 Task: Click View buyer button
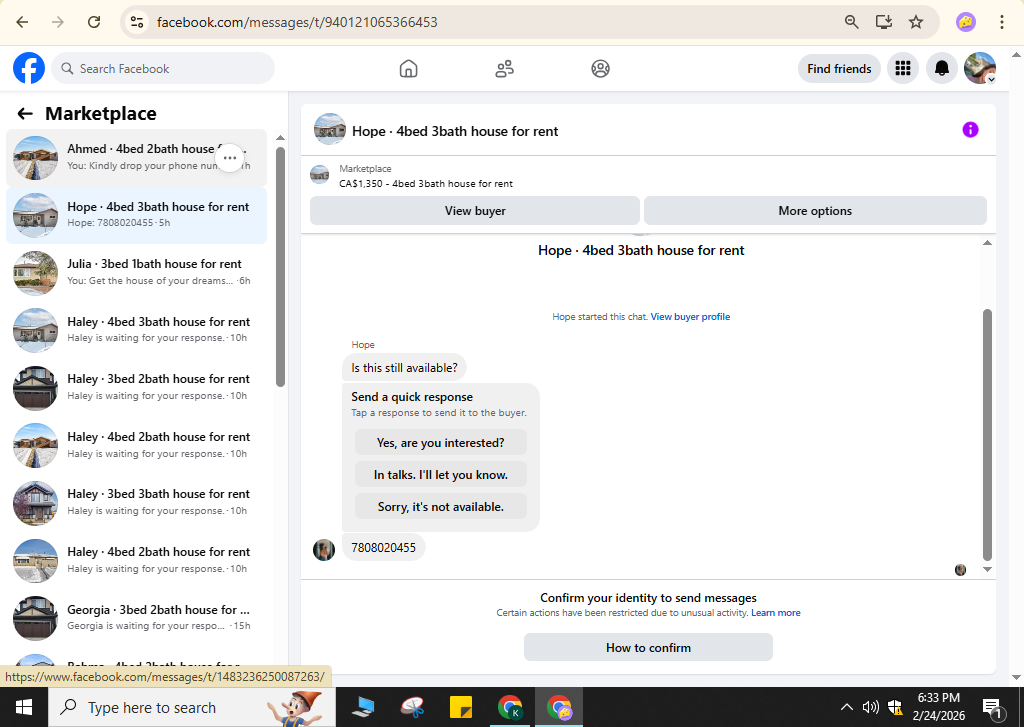click(475, 211)
